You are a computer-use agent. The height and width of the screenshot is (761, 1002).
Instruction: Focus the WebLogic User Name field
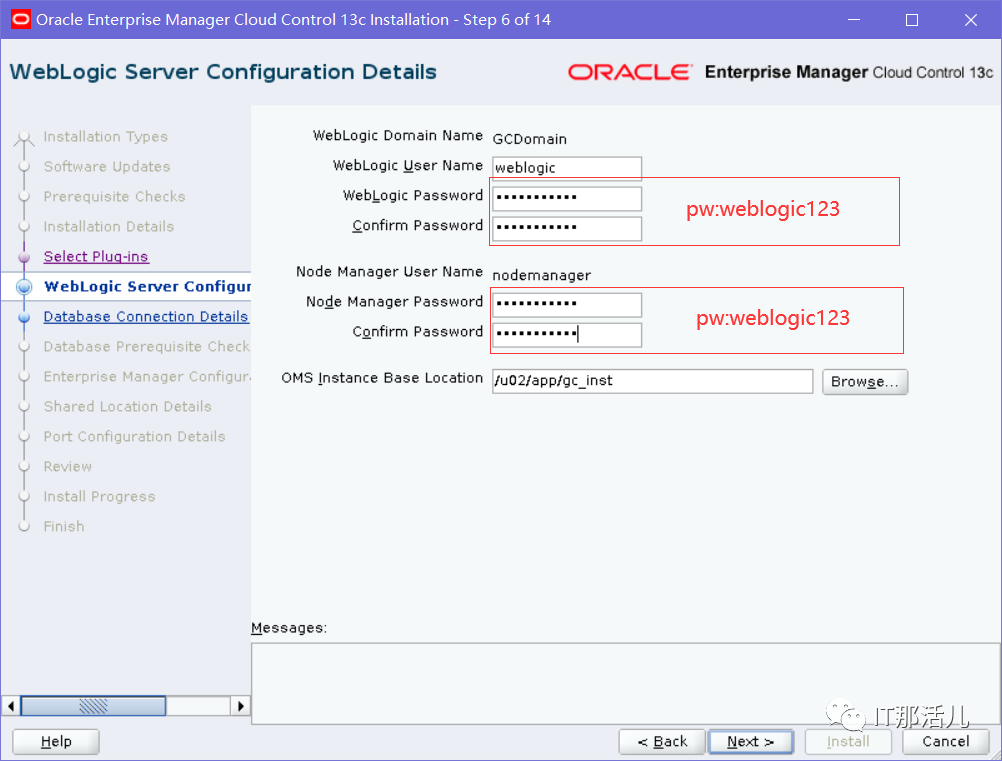click(x=567, y=168)
